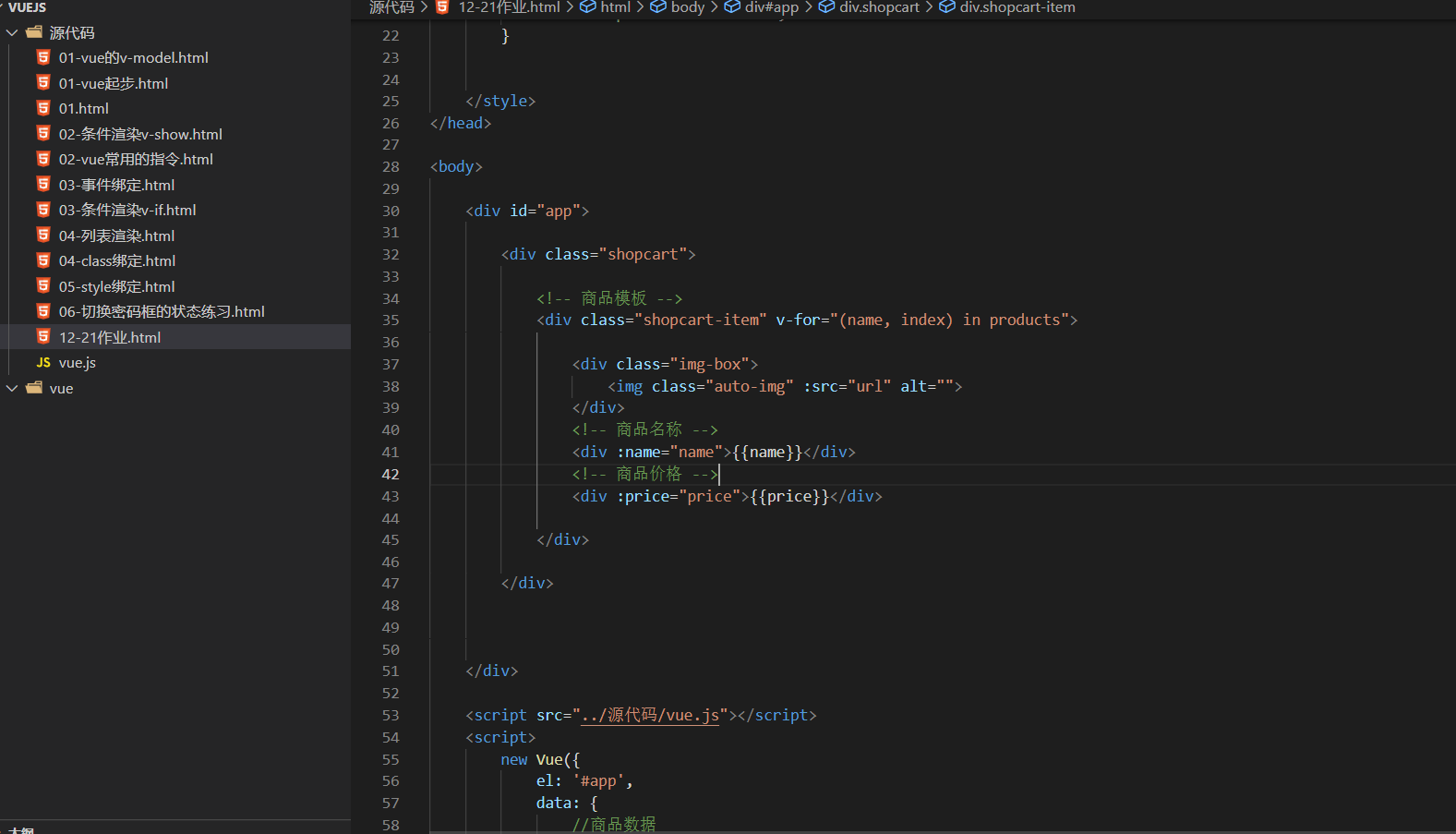Open the body breadcrumb segment

coord(687,6)
